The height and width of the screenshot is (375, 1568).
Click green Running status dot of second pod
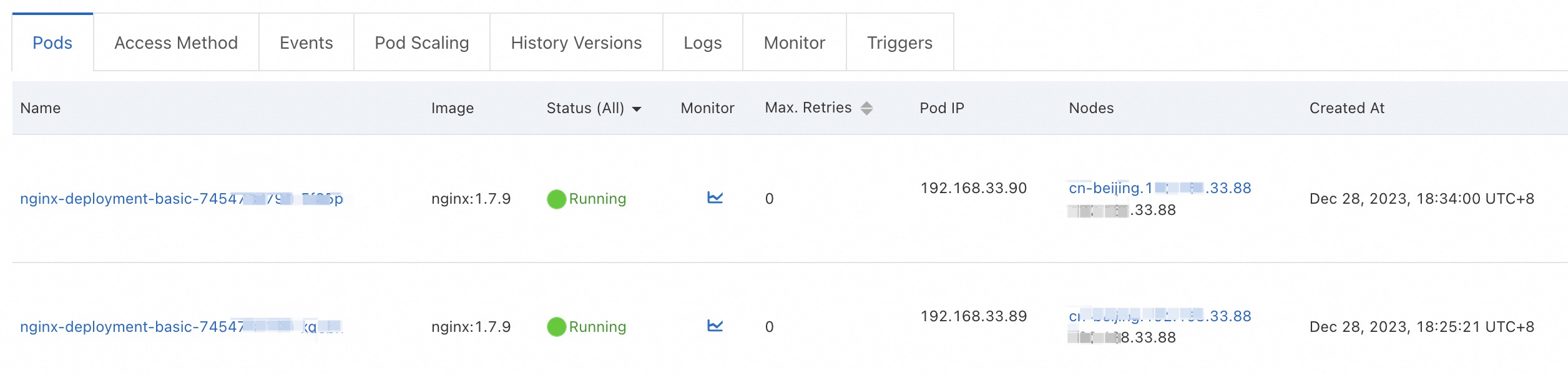[x=556, y=327]
